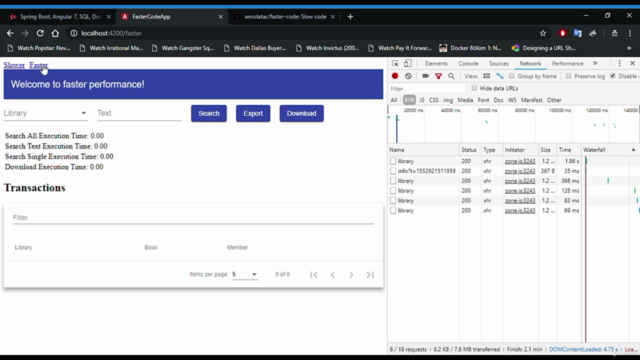The width and height of the screenshot is (640, 360).
Task: Tick checkbox for the 128 ms library request
Action: [x=393, y=191]
